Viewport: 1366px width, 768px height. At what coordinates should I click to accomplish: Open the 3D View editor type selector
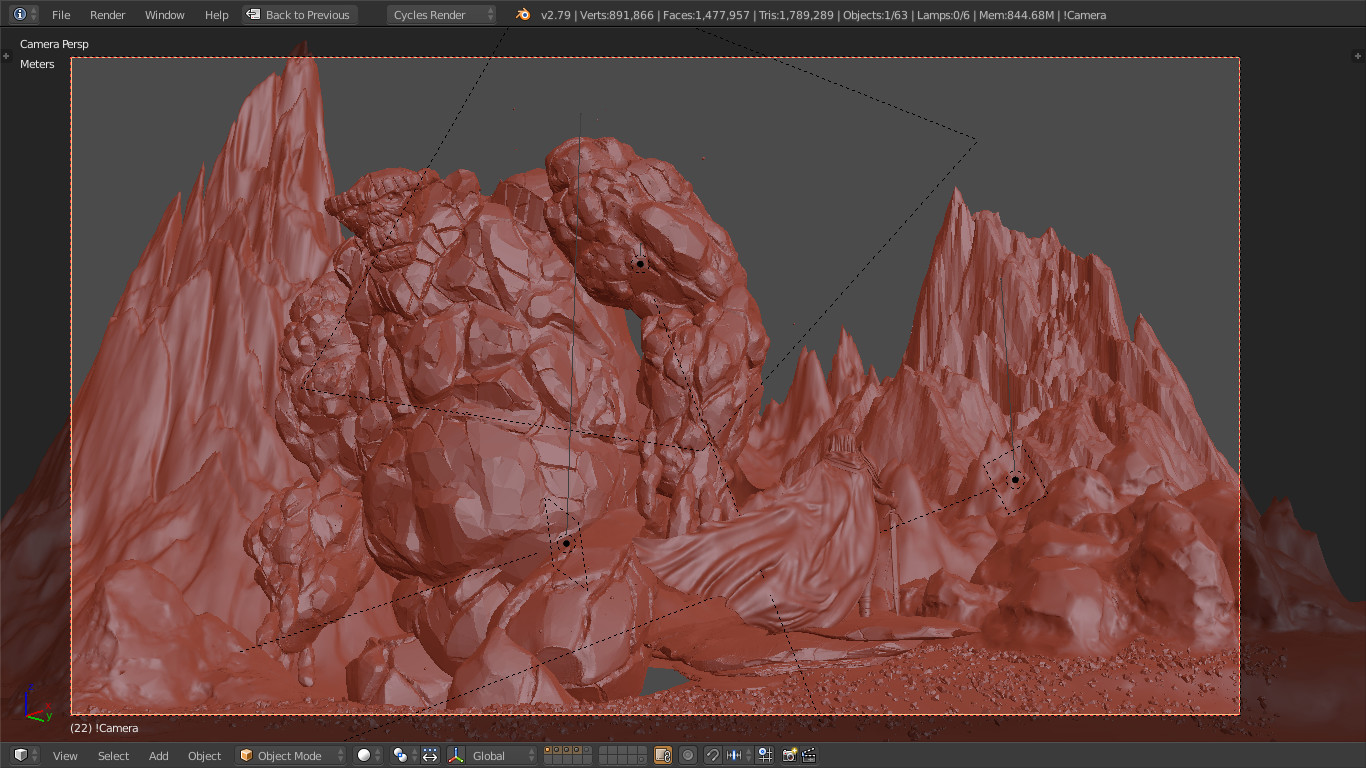pos(25,756)
